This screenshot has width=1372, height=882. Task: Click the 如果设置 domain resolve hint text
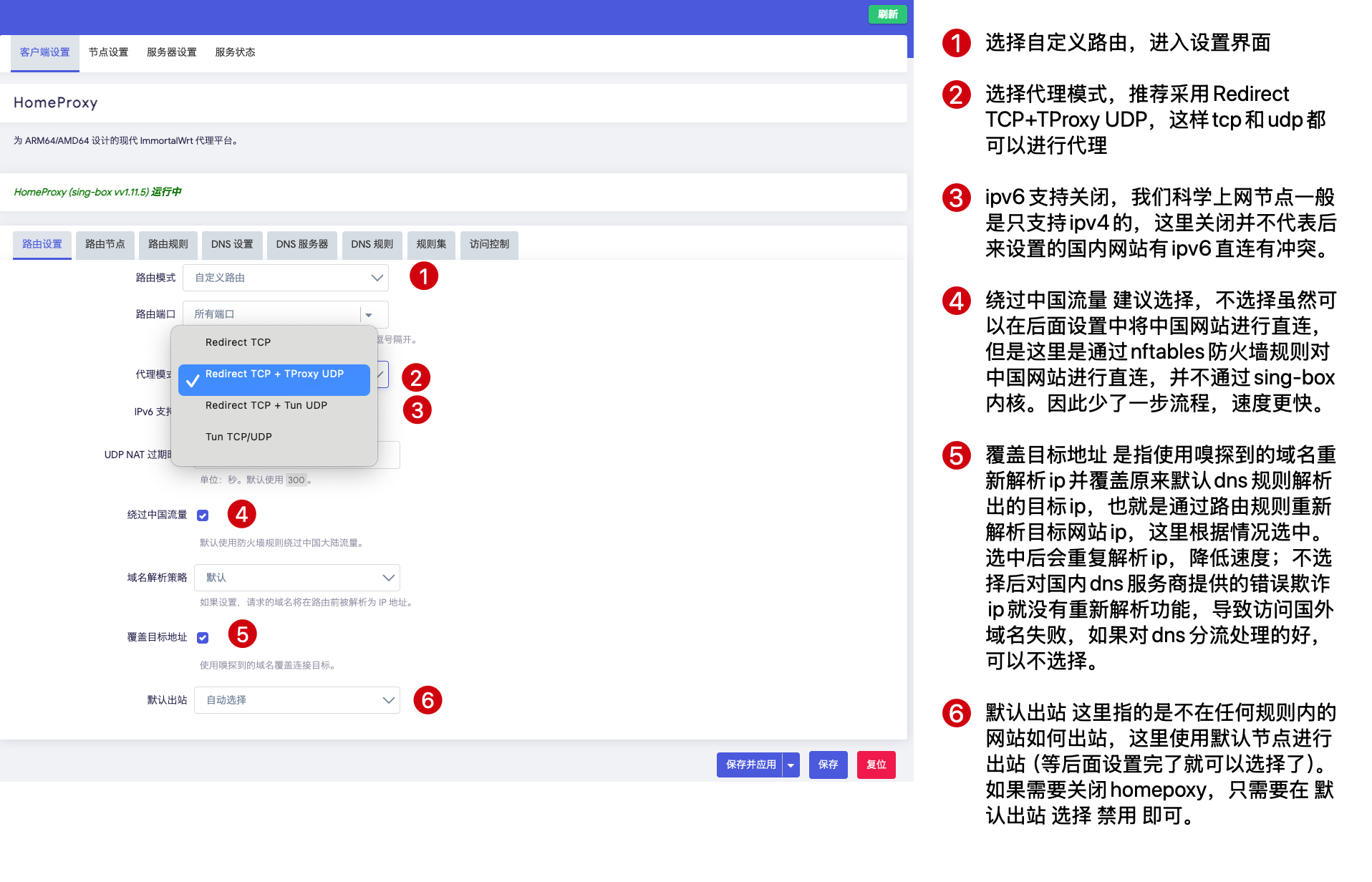click(308, 602)
